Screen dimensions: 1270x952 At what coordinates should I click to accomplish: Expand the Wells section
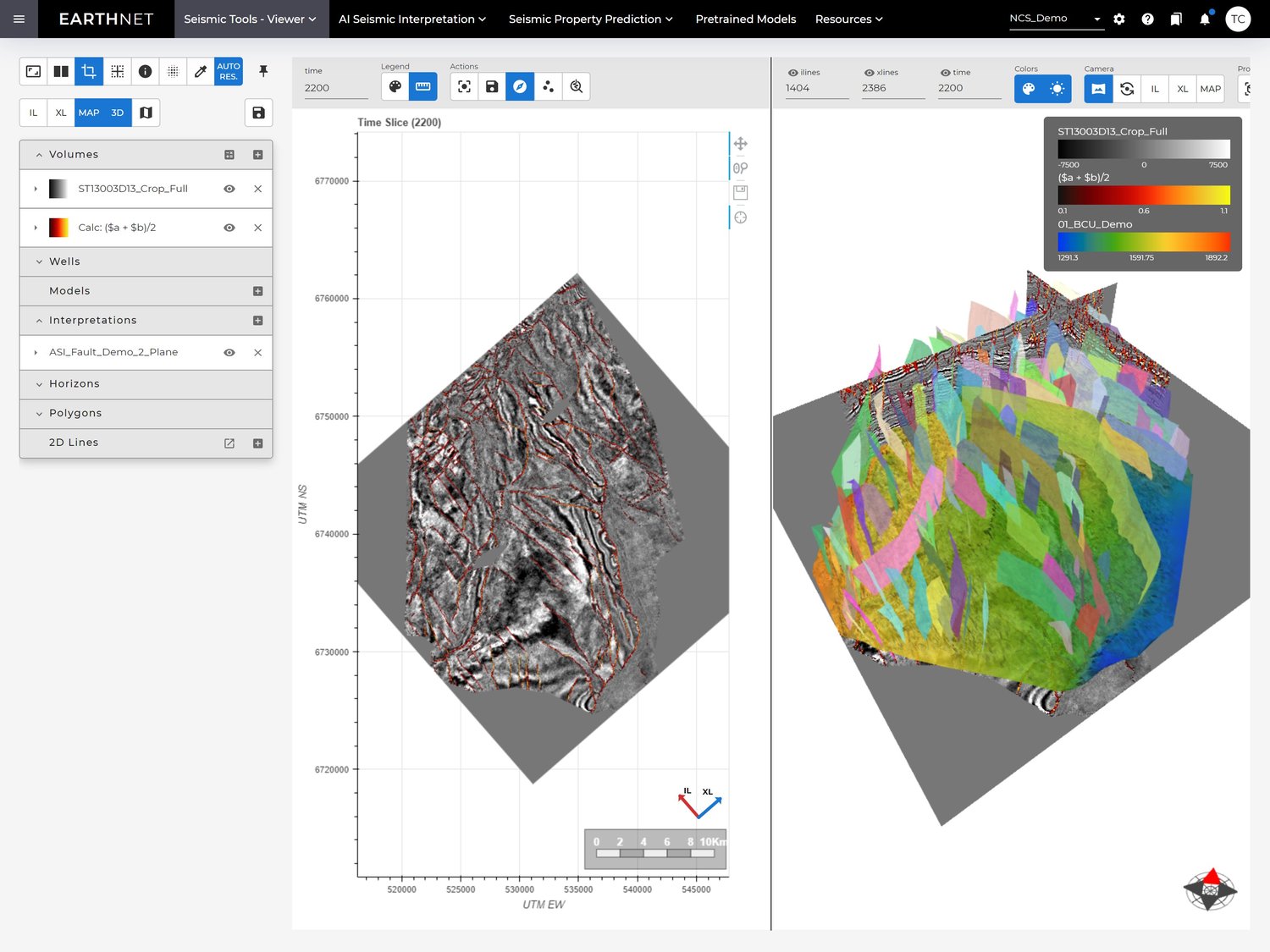[39, 261]
